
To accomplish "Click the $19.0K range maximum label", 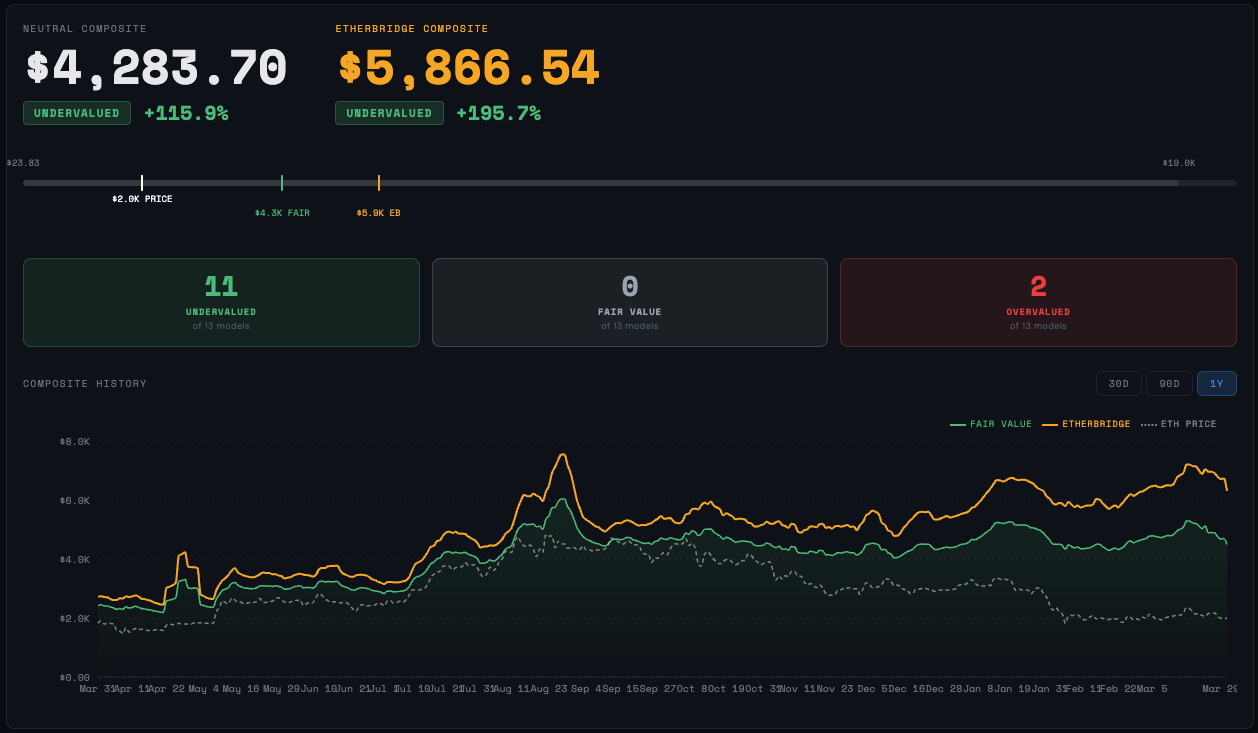I will click(1179, 163).
